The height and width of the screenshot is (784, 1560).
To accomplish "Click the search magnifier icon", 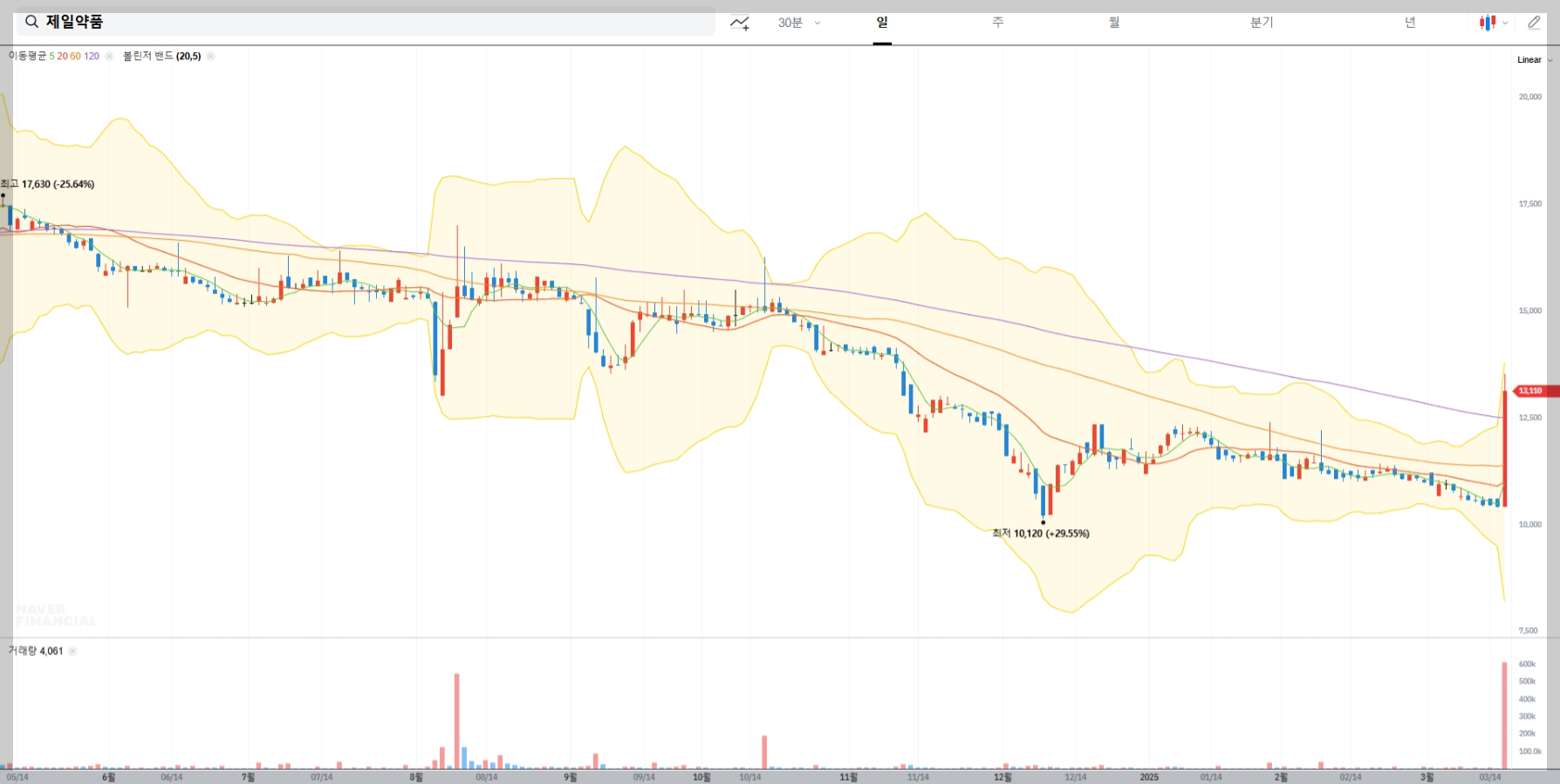I will (x=31, y=22).
